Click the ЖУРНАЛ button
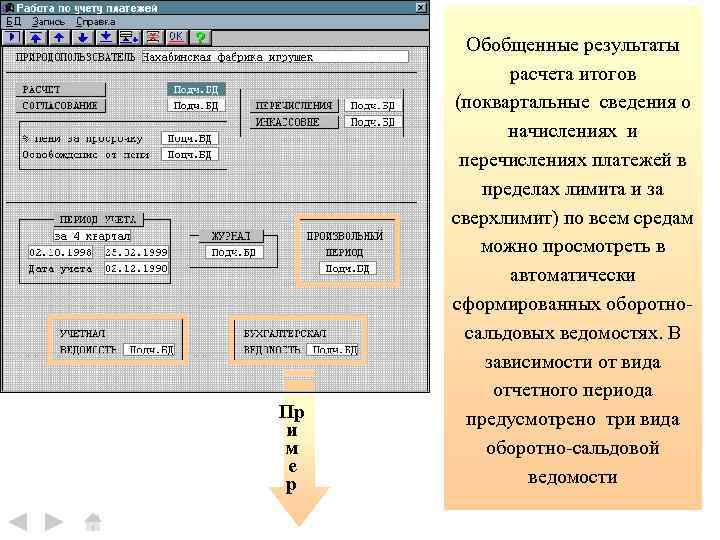The image size is (720, 540). point(231,236)
